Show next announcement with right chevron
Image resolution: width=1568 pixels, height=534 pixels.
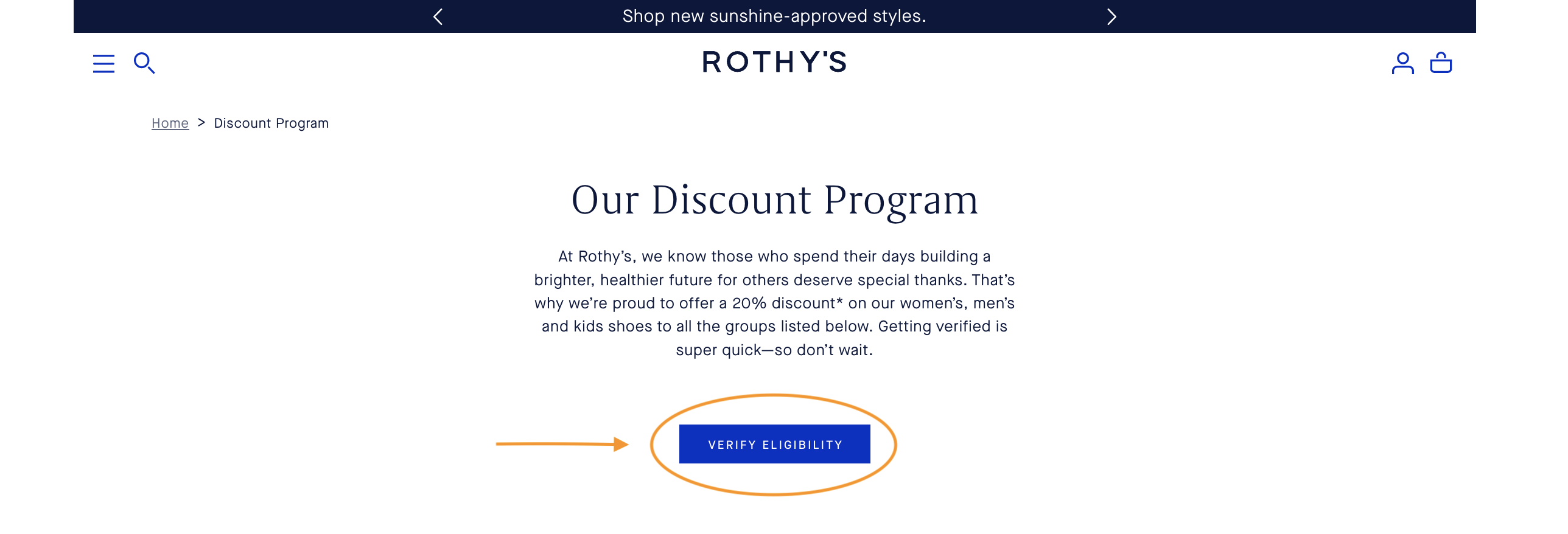point(1111,16)
